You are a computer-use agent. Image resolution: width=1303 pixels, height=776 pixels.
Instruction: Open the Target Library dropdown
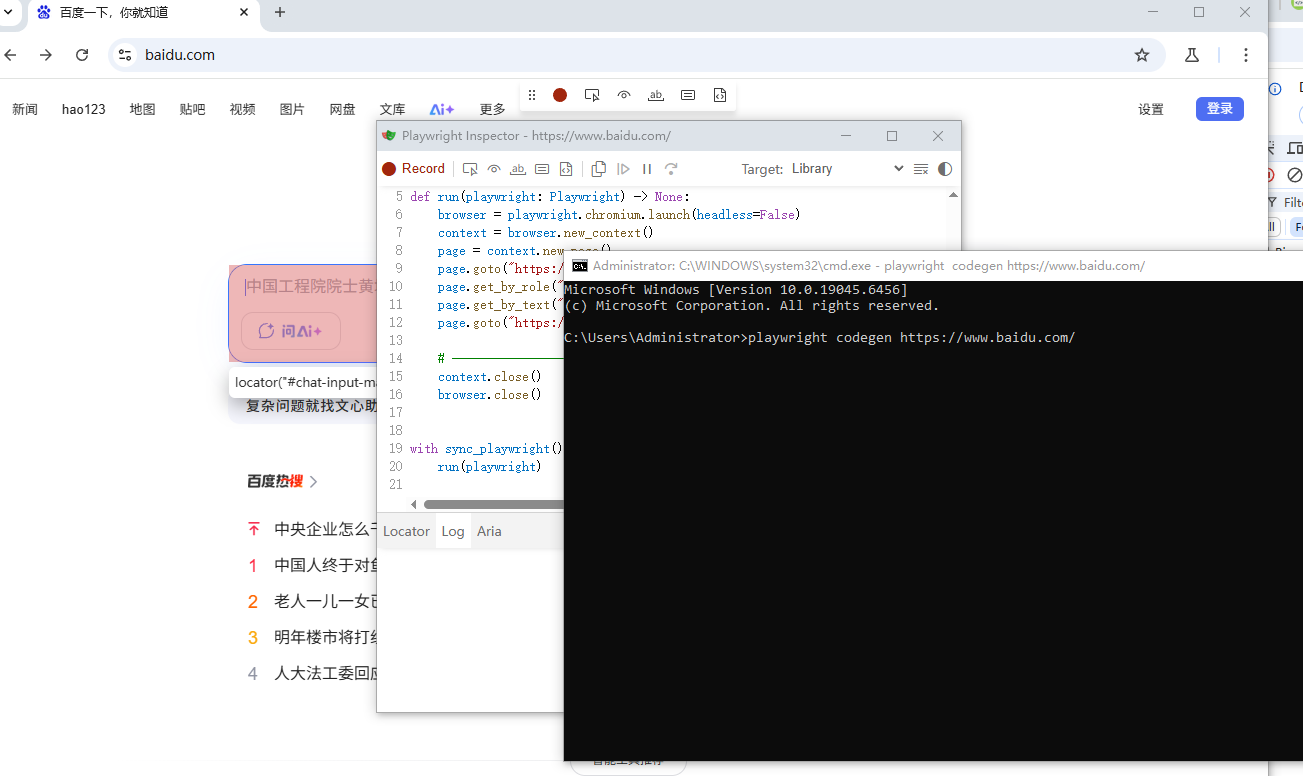click(x=847, y=169)
